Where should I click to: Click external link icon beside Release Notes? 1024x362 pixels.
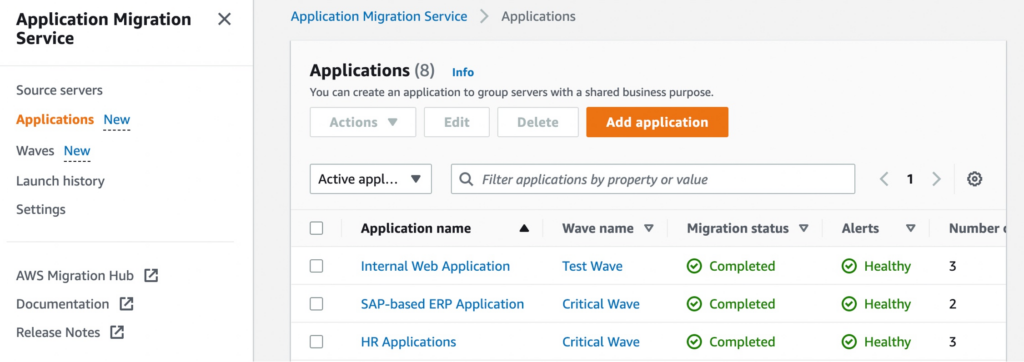coord(117,332)
